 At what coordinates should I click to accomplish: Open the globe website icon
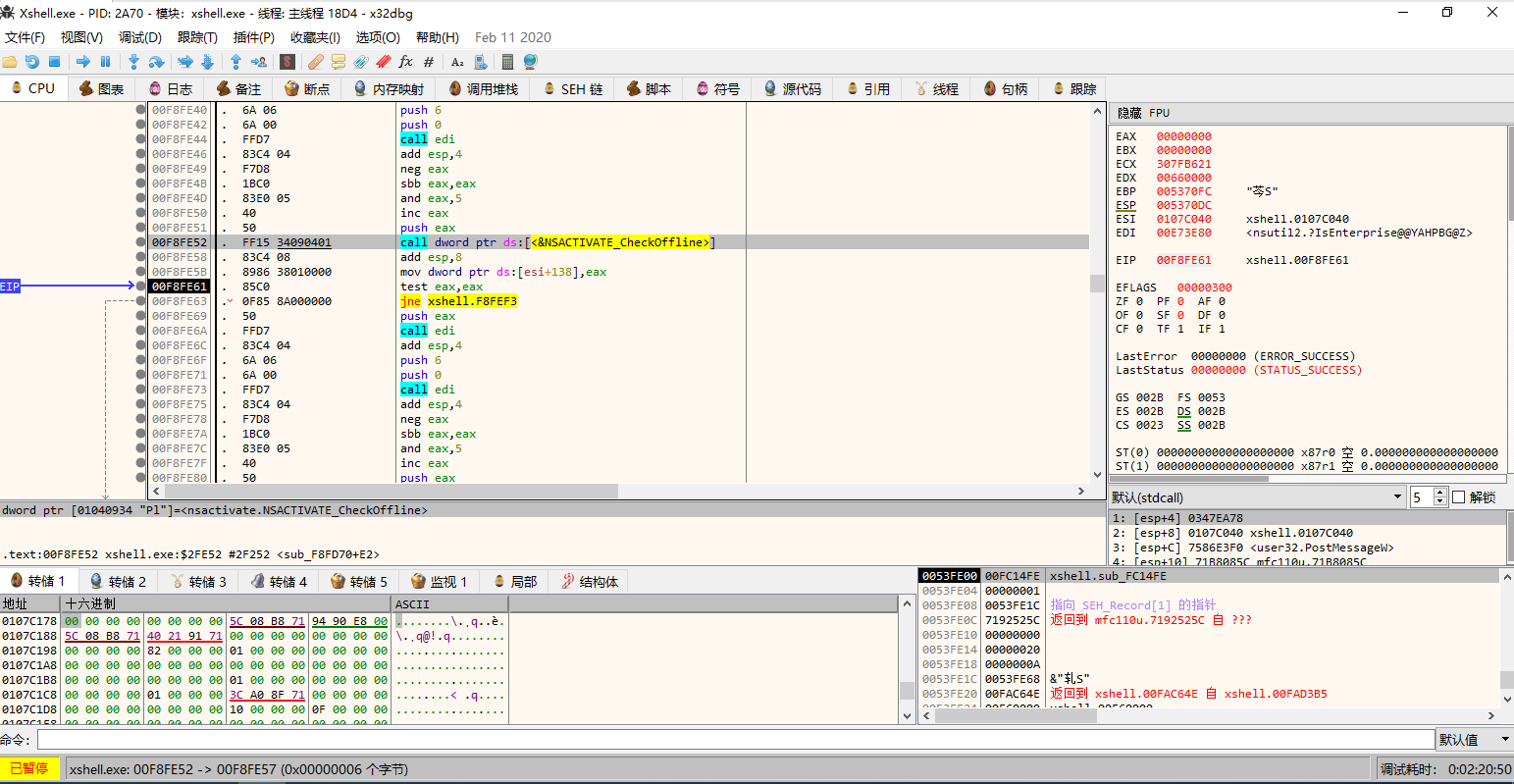click(531, 62)
